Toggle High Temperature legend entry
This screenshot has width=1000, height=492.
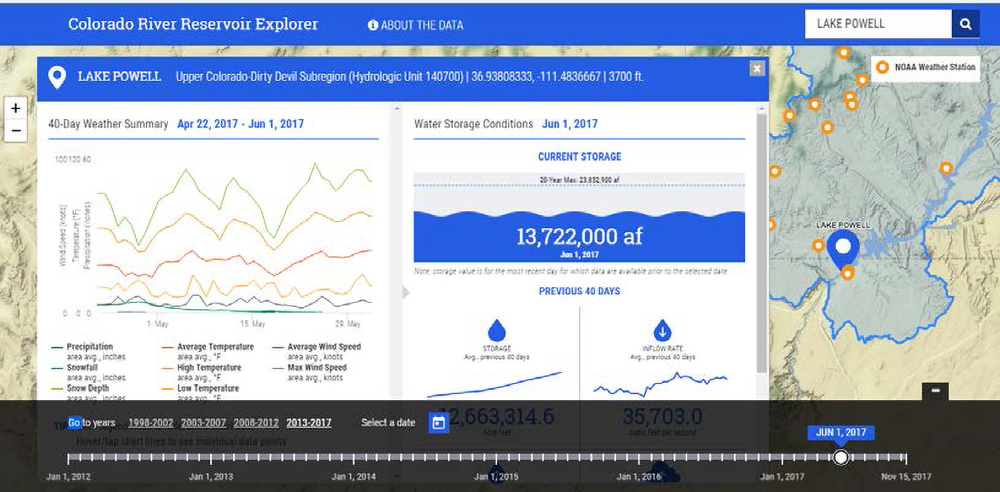[x=202, y=373]
